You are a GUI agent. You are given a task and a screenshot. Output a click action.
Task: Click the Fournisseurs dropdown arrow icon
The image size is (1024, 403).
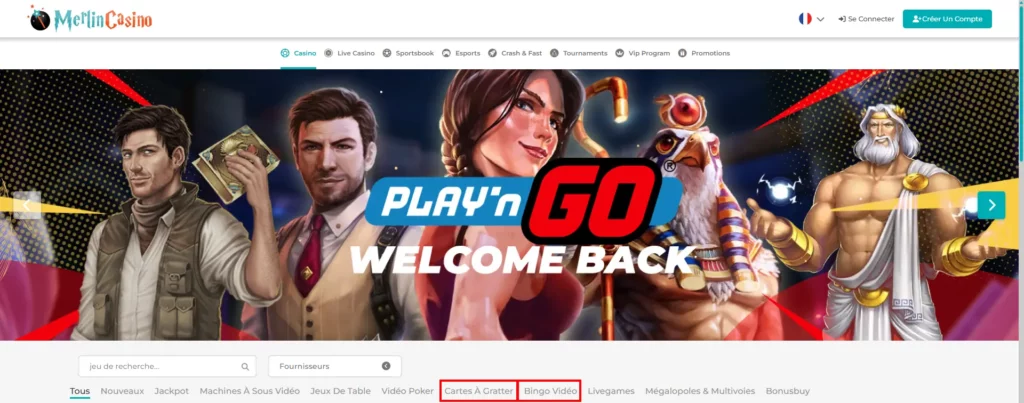(386, 366)
